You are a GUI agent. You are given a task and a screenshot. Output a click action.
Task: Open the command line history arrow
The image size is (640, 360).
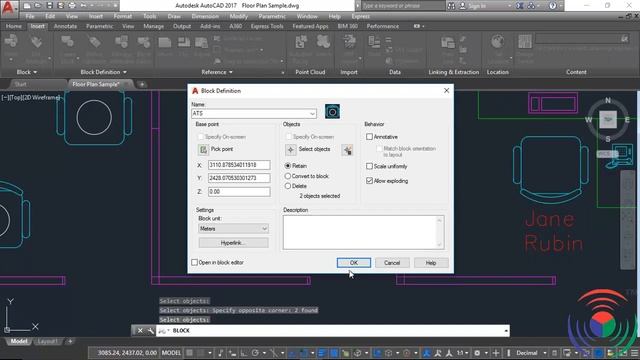click(x=506, y=331)
